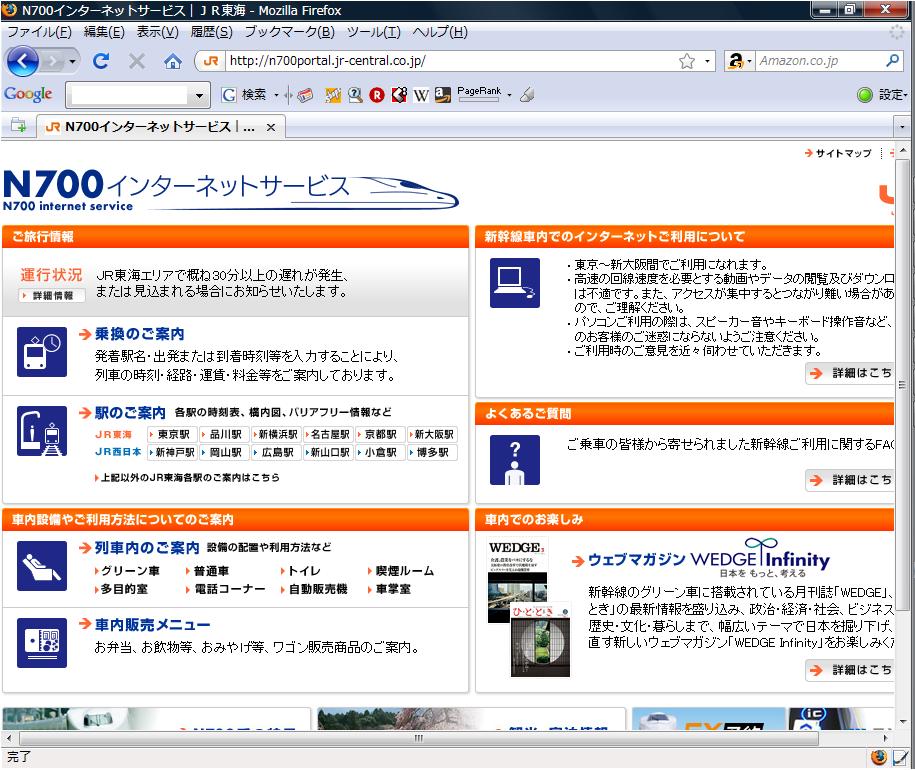Image resolution: width=915 pixels, height=770 pixels.
Task: Click the 運行状況 詳細情報 button
Action: (x=53, y=296)
